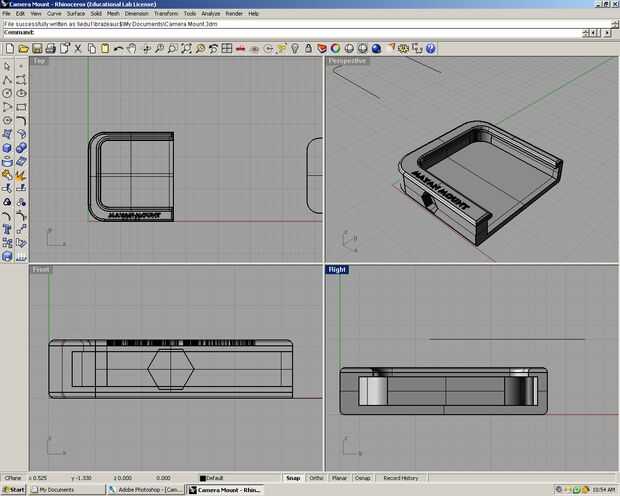
Task: Open a file with the folder icon
Action: [x=24, y=49]
